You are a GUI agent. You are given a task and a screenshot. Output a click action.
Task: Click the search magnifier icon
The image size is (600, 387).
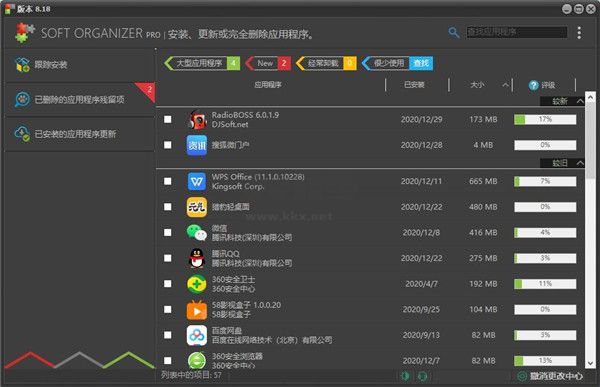[x=453, y=33]
